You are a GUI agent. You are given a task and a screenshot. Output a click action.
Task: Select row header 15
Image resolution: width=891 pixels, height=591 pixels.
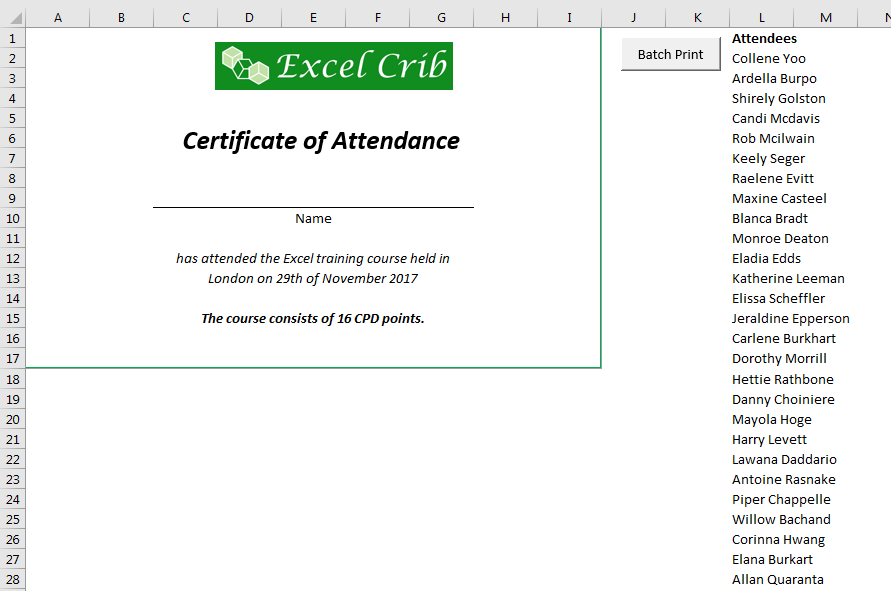pyautogui.click(x=10, y=318)
